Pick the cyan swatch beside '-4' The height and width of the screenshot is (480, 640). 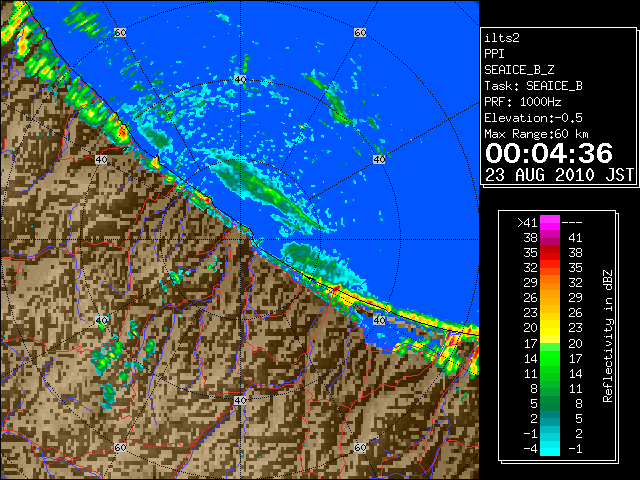550,449
